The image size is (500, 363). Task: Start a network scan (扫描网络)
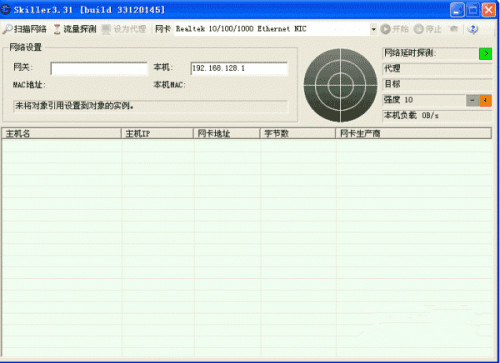click(x=24, y=29)
